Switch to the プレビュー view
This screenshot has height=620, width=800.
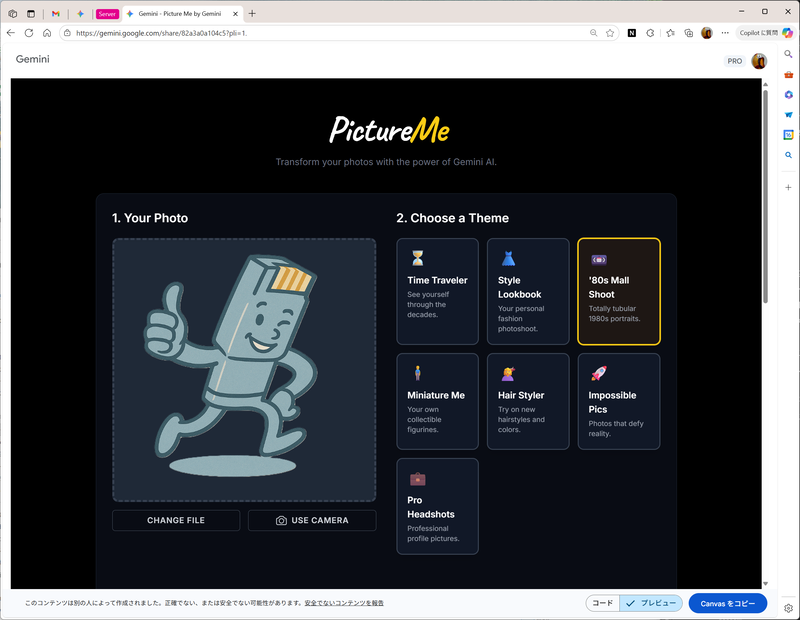tap(651, 603)
